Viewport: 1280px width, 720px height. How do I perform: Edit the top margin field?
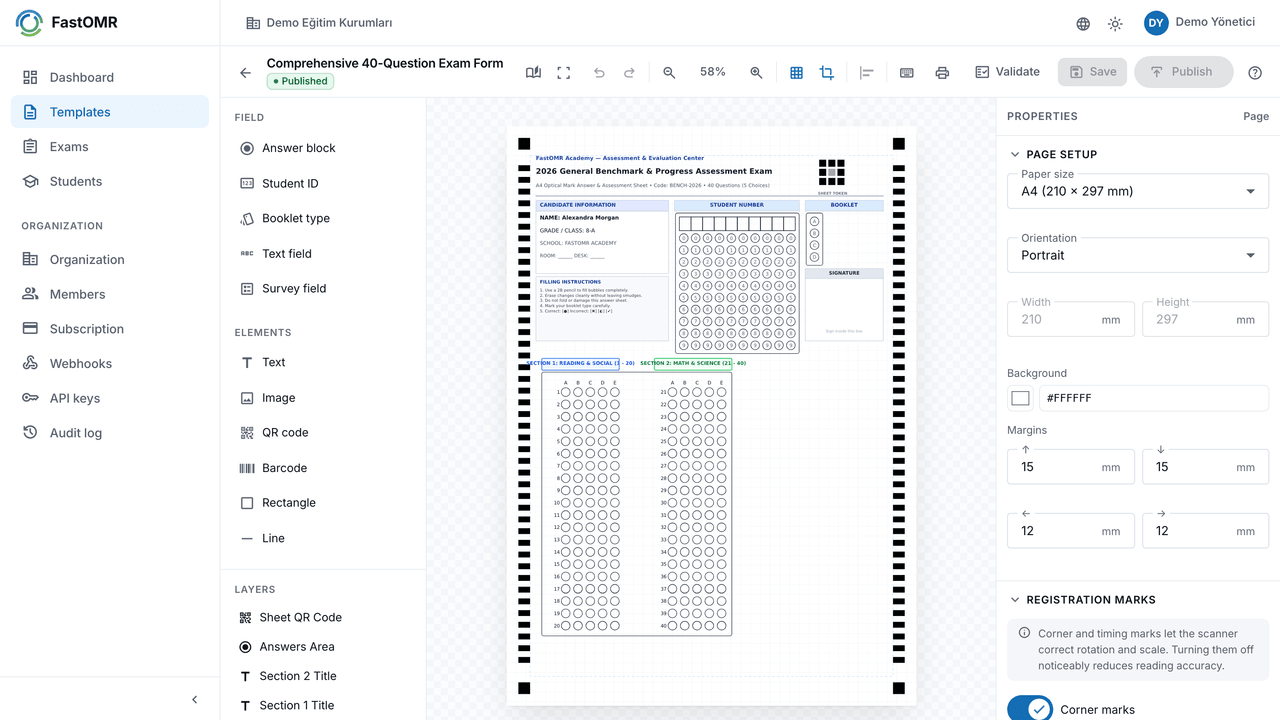point(1071,467)
